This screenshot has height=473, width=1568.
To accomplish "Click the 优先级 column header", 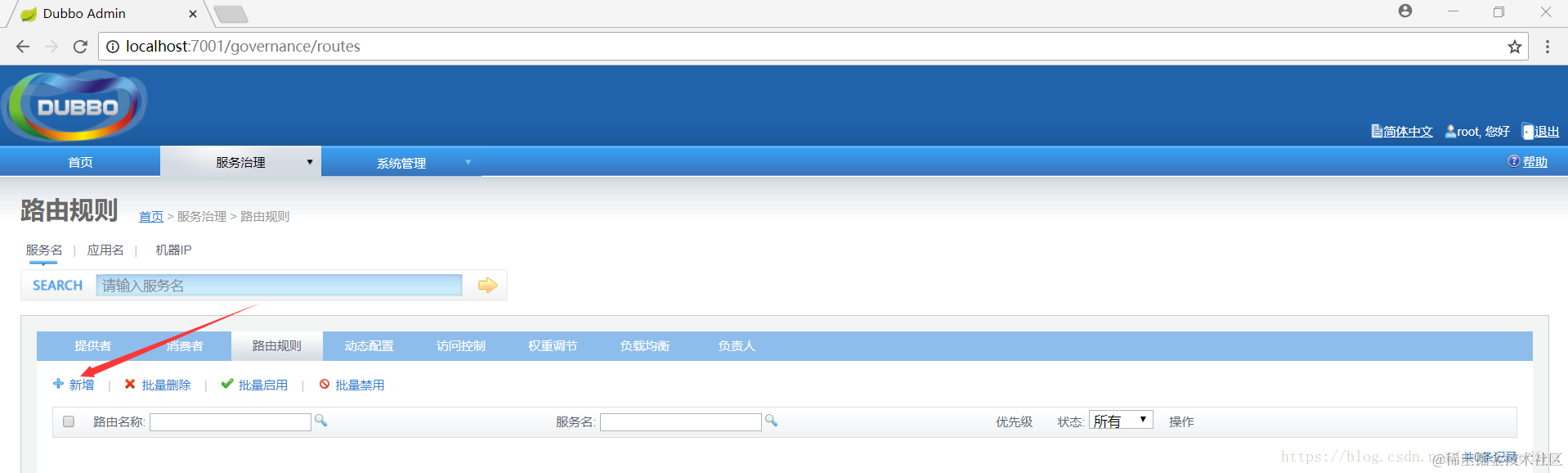I will click(x=1014, y=421).
